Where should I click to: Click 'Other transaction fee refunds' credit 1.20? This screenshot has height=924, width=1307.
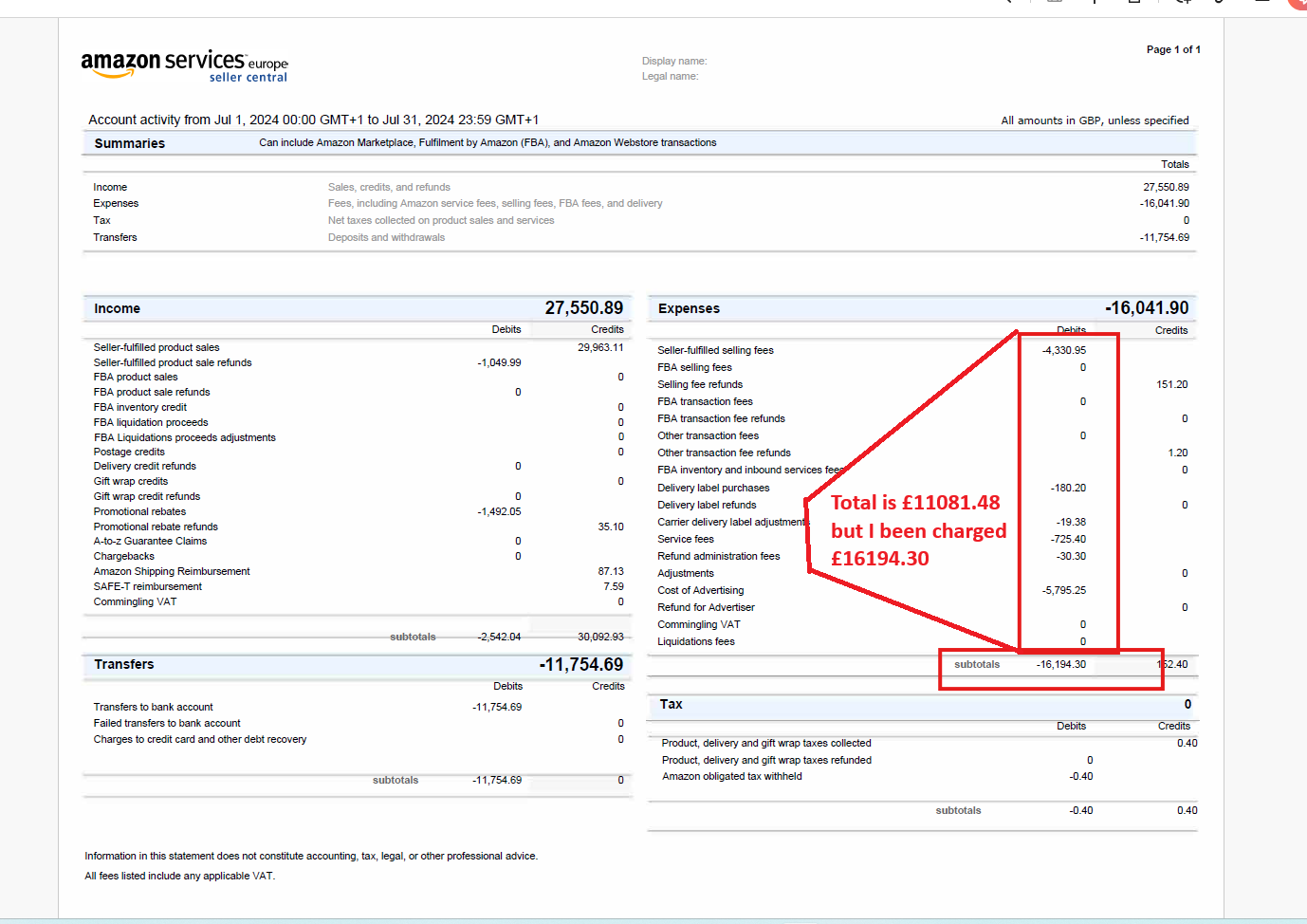(1178, 453)
